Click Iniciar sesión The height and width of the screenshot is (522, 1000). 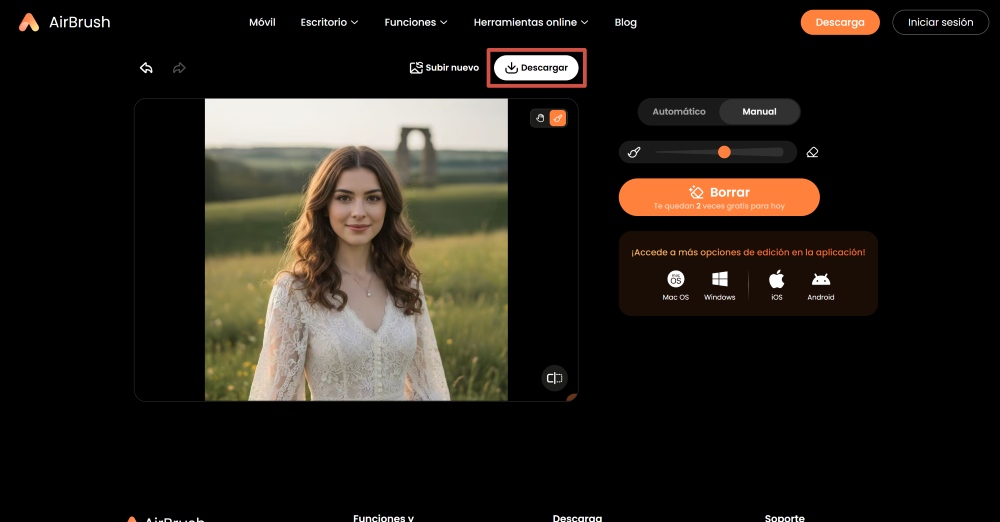pyautogui.click(x=940, y=22)
